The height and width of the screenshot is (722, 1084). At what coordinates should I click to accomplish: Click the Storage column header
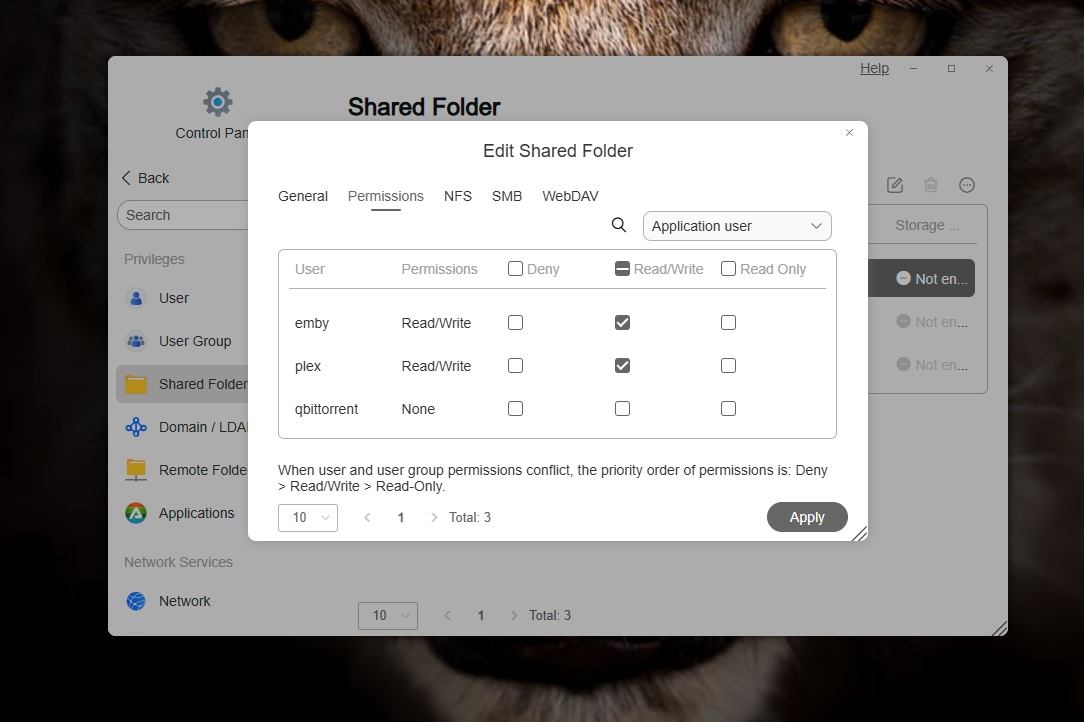point(927,225)
